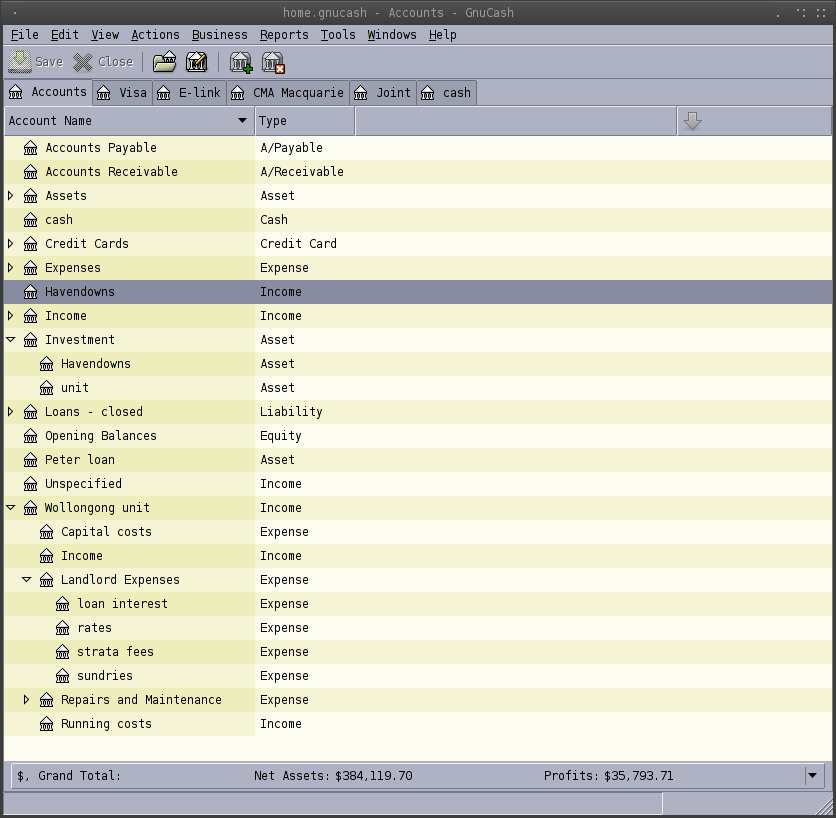Click the Close toolbar button
The width and height of the screenshot is (836, 818).
click(103, 62)
